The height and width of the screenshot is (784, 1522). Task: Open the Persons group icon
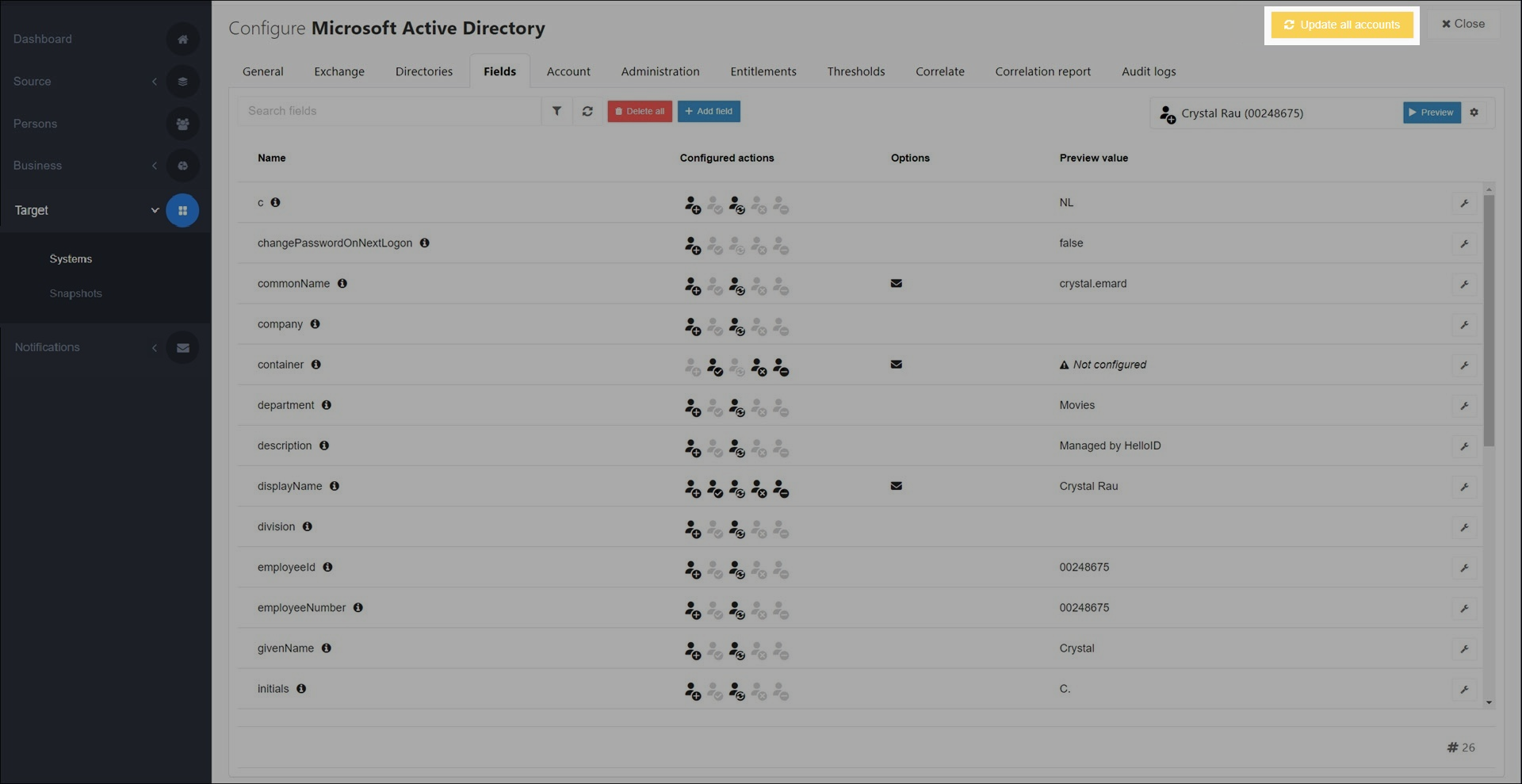pyautogui.click(x=182, y=124)
